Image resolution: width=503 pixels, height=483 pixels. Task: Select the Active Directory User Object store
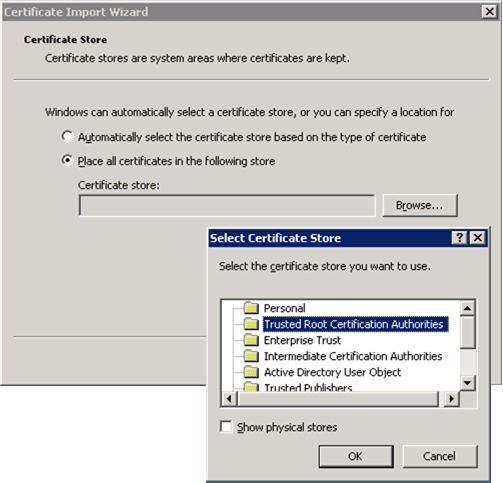(x=332, y=372)
